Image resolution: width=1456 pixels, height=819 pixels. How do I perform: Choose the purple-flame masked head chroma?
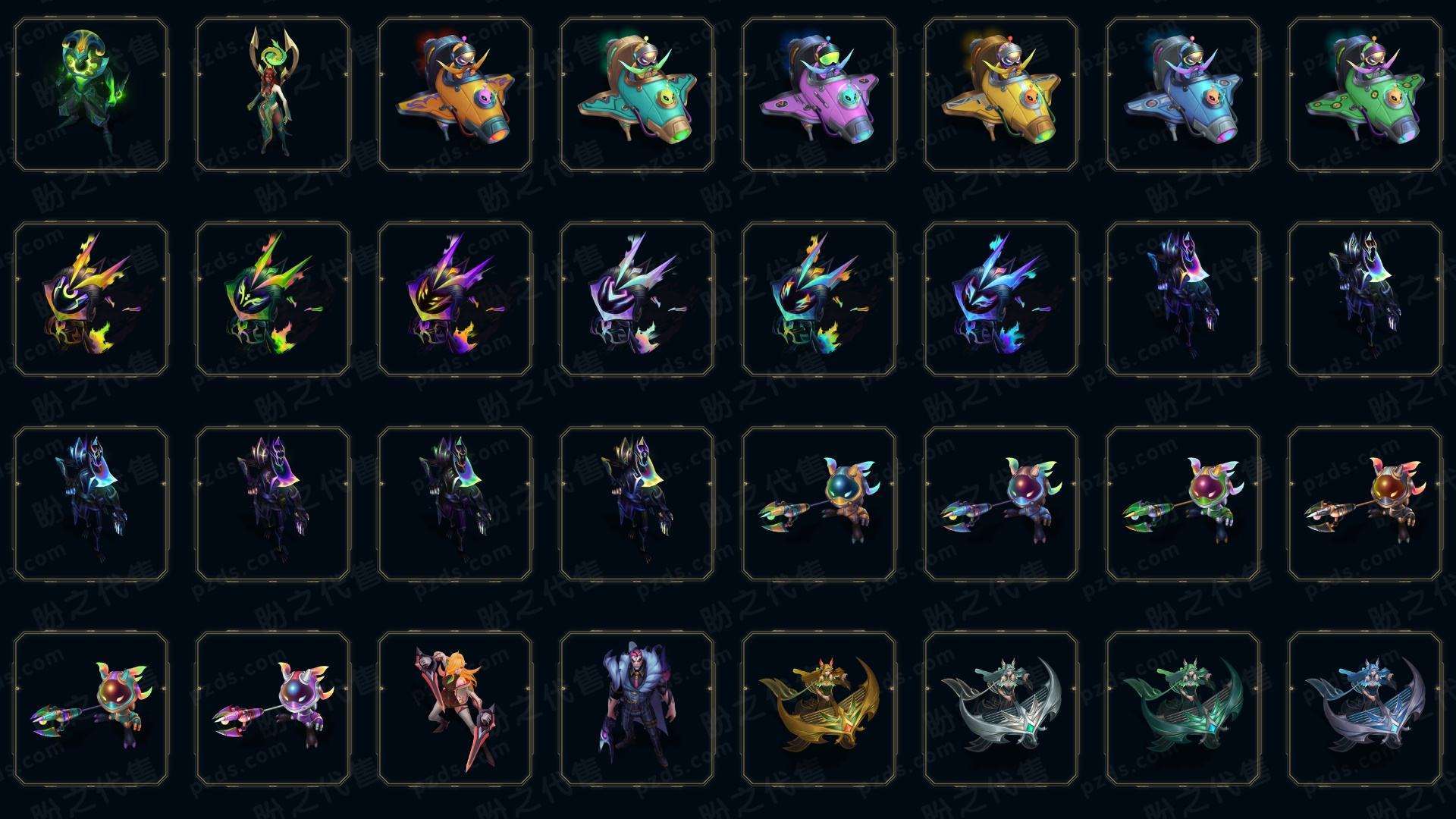click(x=455, y=299)
